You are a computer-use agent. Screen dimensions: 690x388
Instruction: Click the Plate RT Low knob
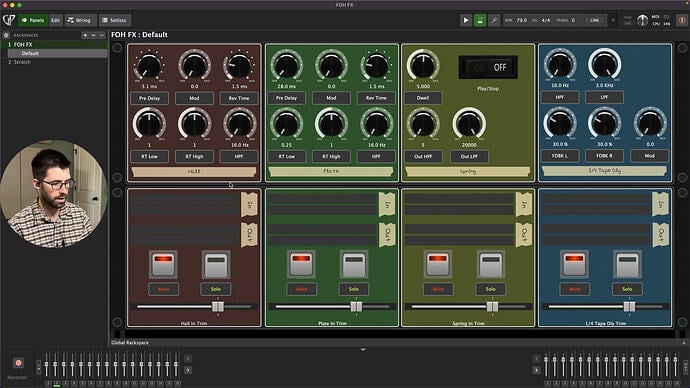(286, 124)
